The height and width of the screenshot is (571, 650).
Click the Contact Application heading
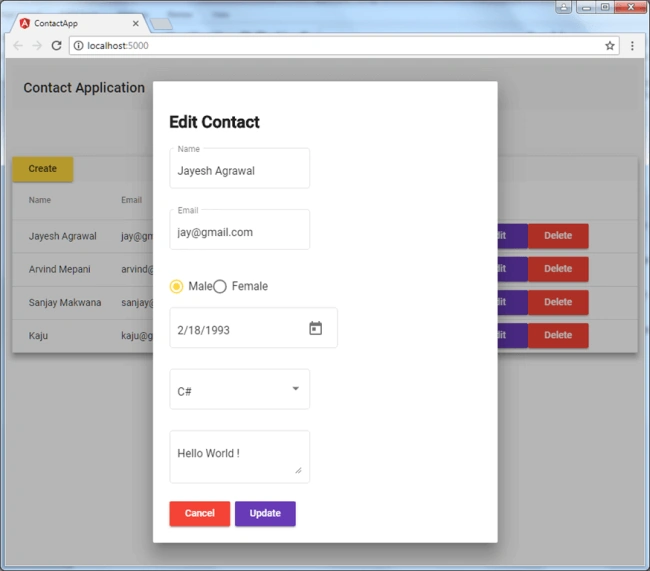point(84,87)
